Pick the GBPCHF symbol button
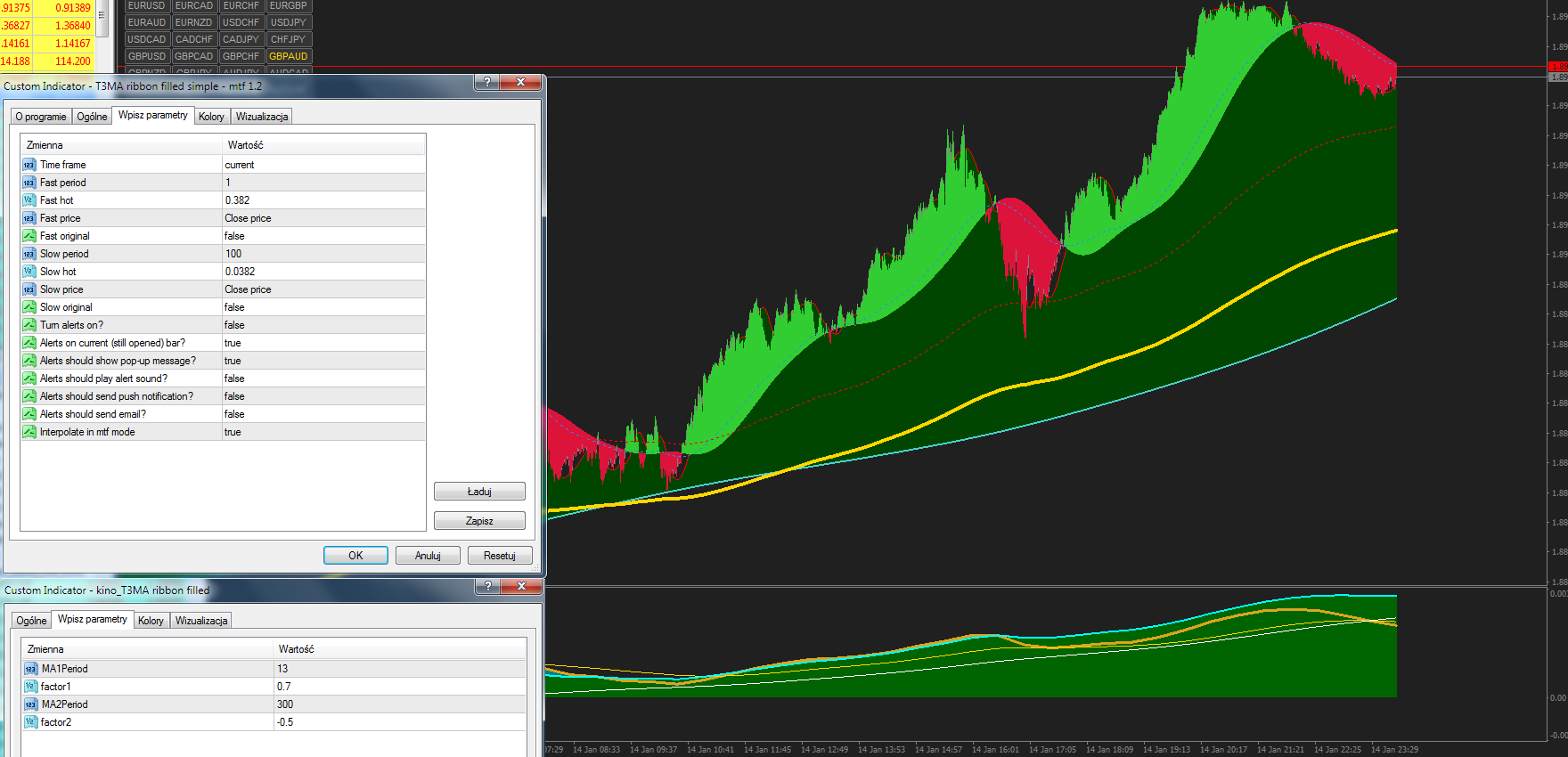Image resolution: width=1568 pixels, height=757 pixels. click(241, 56)
